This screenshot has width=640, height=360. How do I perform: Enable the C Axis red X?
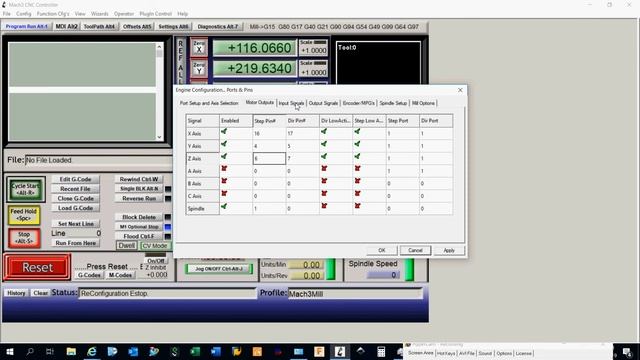point(224,193)
